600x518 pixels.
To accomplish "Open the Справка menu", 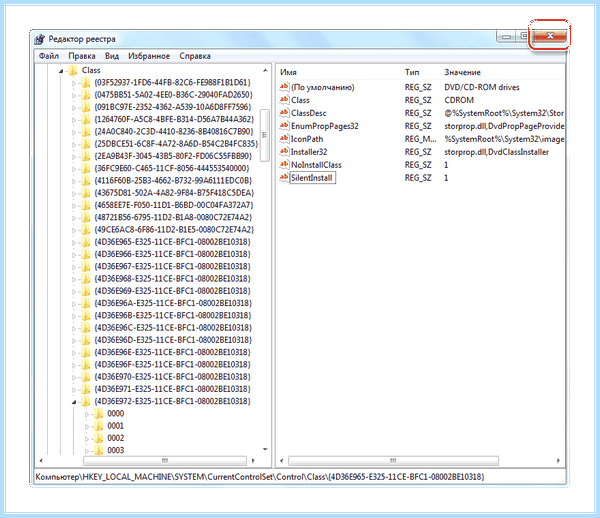I will pyautogui.click(x=195, y=56).
